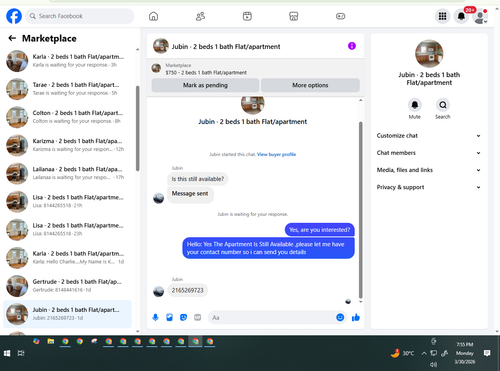Select the Jubin conversation in the list
Screen dimensions: 500x371
68,314
